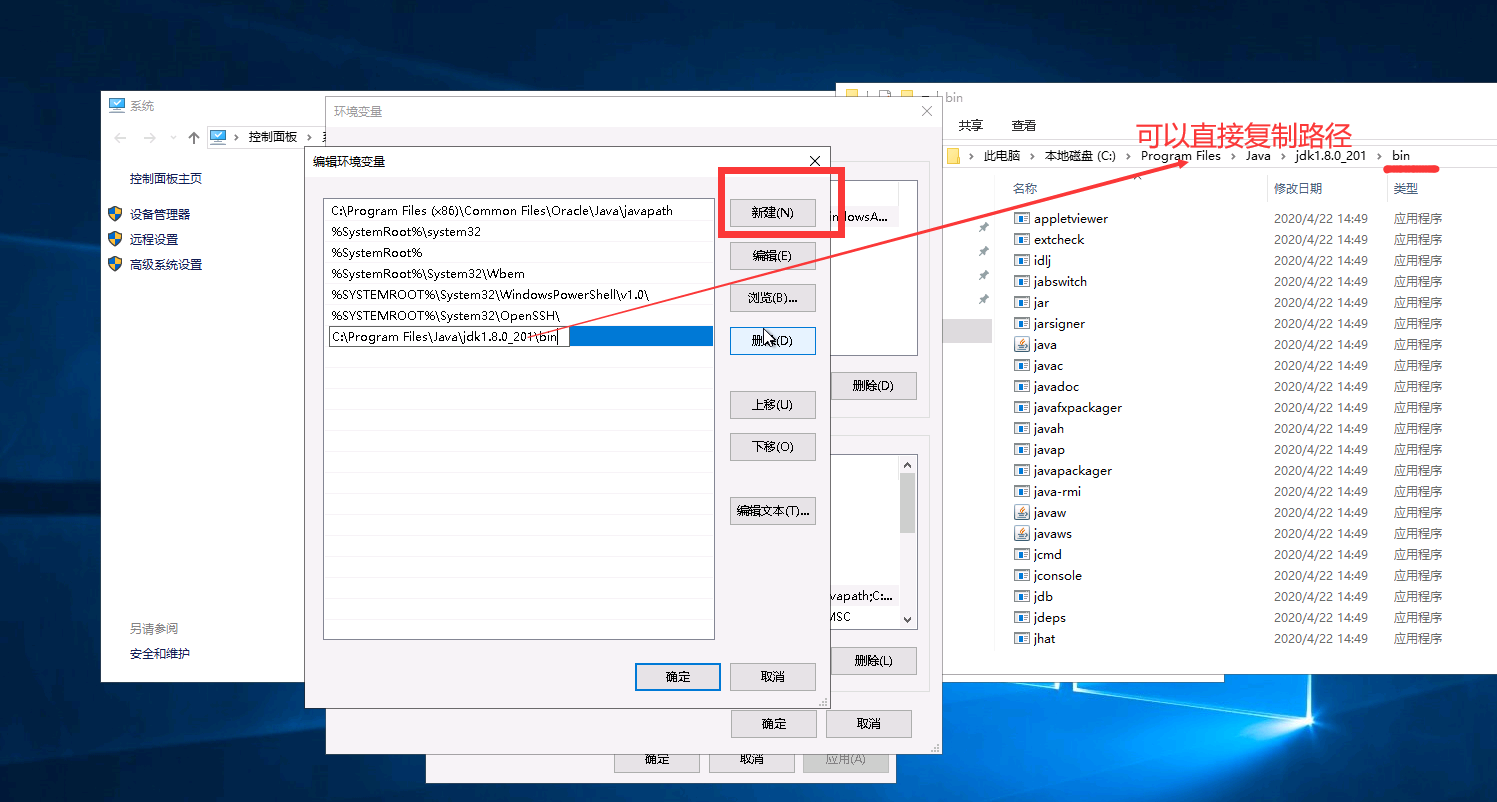Click the 浏览(B)... button

click(772, 298)
